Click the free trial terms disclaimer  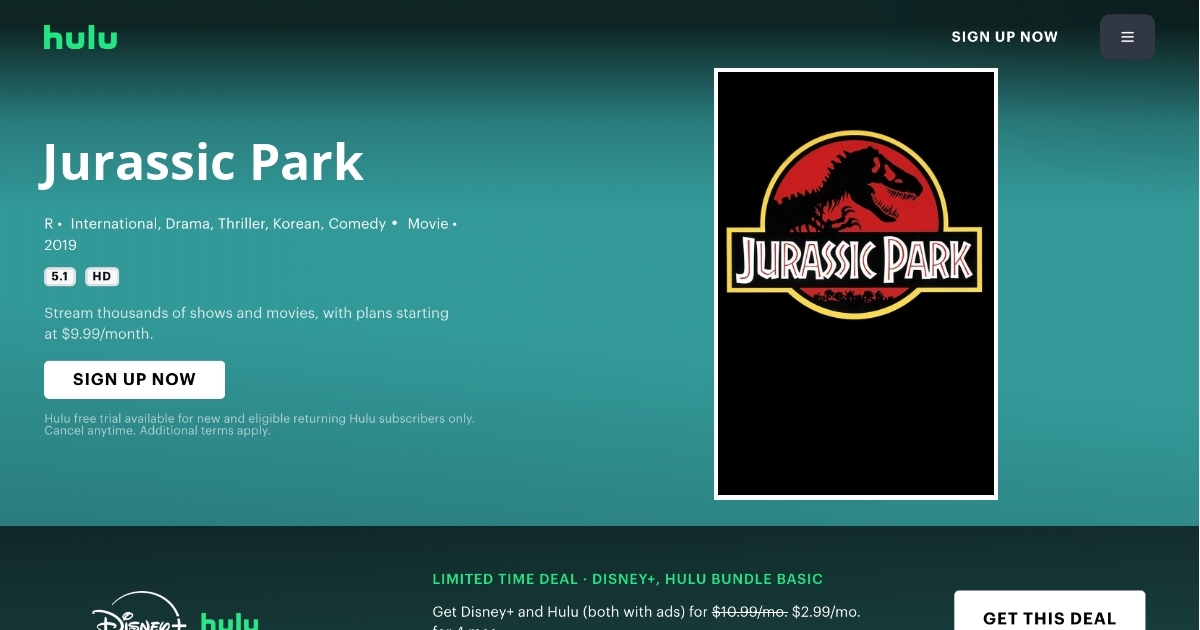[259, 424]
